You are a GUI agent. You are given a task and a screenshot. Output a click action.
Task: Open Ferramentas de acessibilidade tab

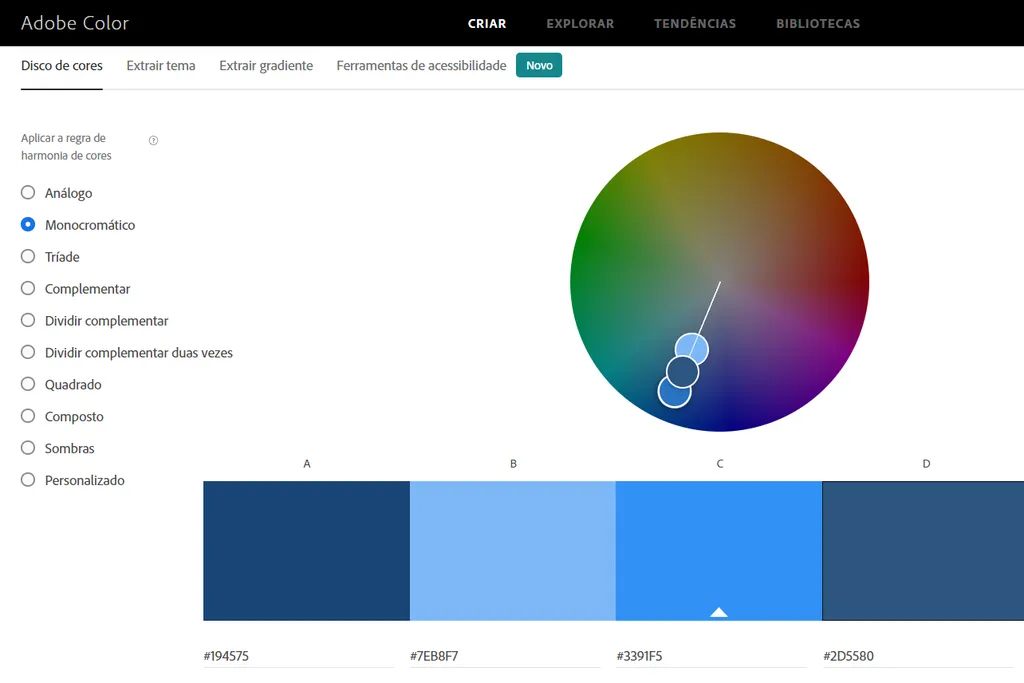tap(421, 66)
